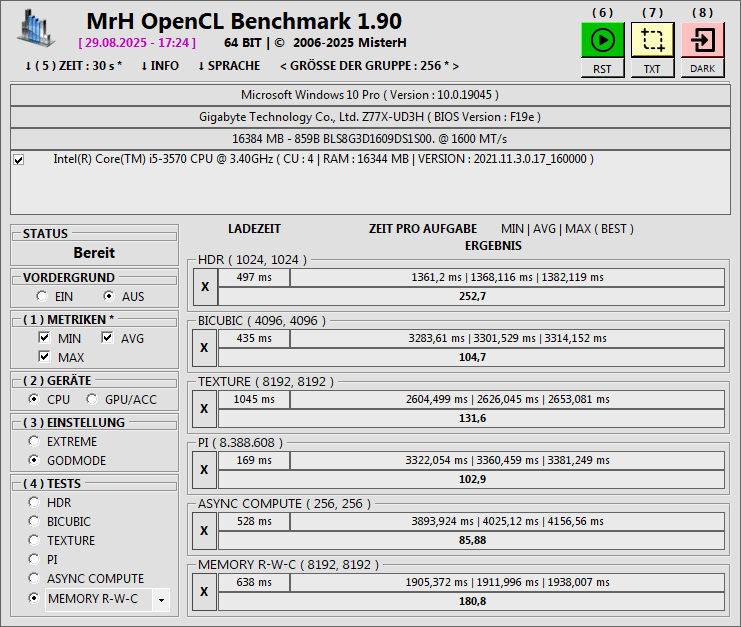Click the HDR result value 252,7
This screenshot has height=627, width=741.
[472, 296]
